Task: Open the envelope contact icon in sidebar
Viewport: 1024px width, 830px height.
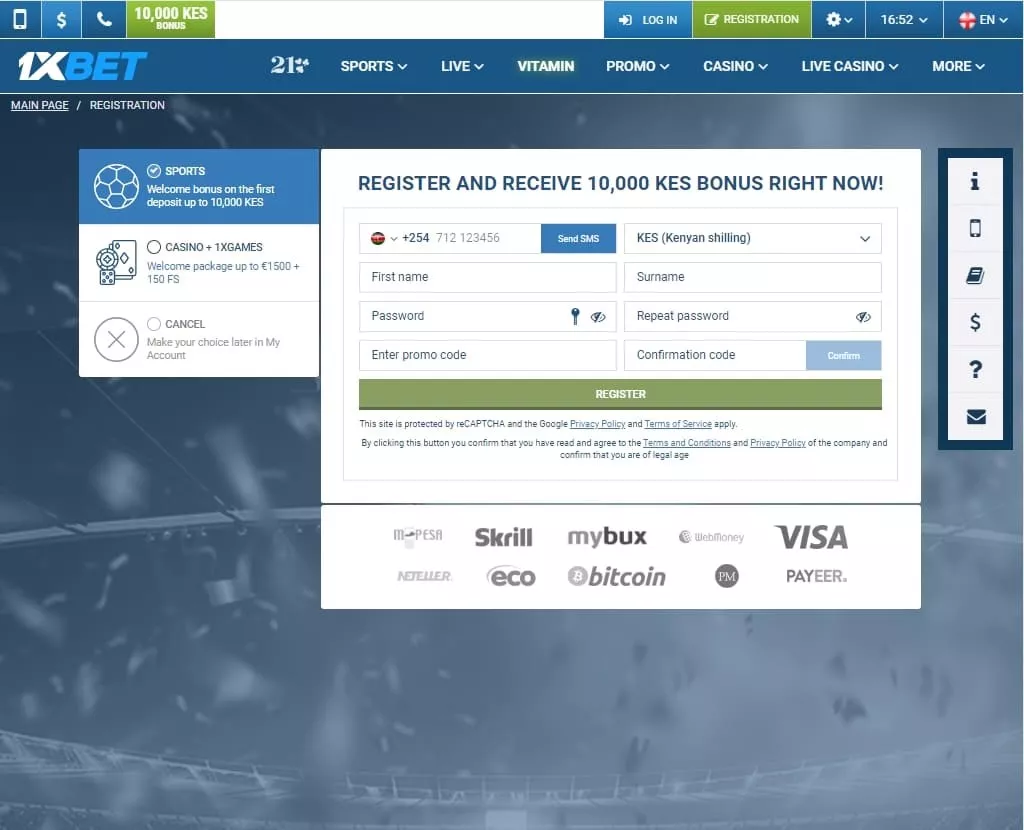Action: pyautogui.click(x=975, y=417)
